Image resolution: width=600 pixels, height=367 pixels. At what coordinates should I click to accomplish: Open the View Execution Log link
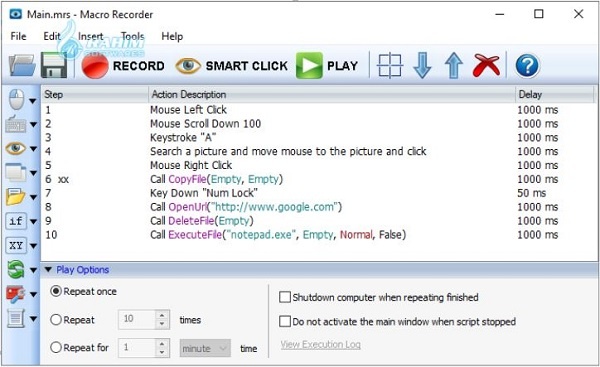[321, 344]
